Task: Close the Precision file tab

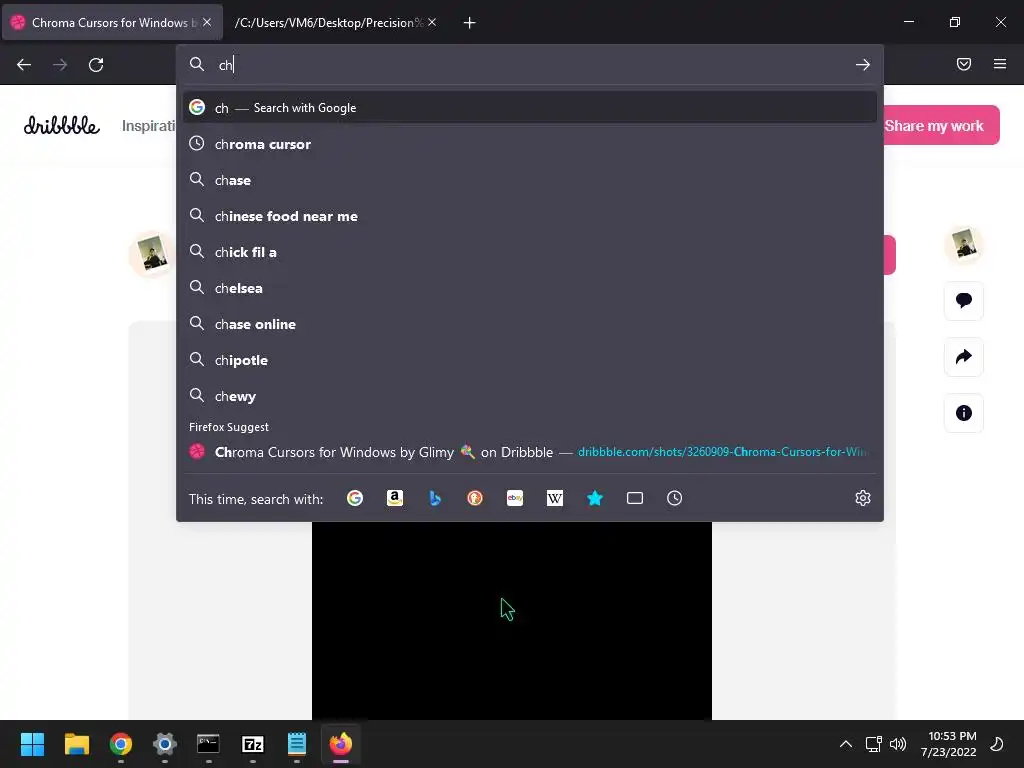Action: (432, 22)
